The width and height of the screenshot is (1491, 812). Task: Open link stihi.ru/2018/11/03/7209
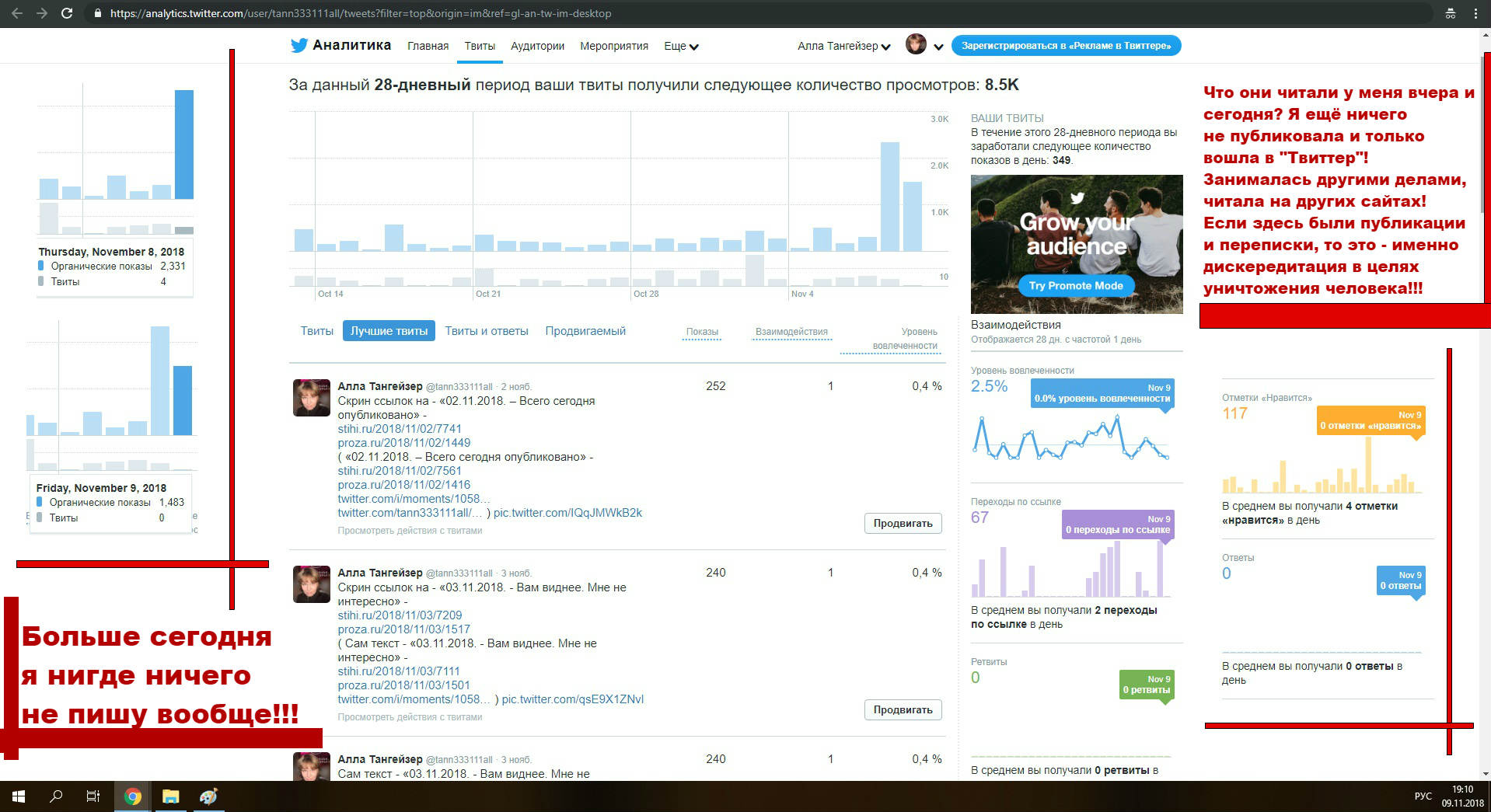400,615
